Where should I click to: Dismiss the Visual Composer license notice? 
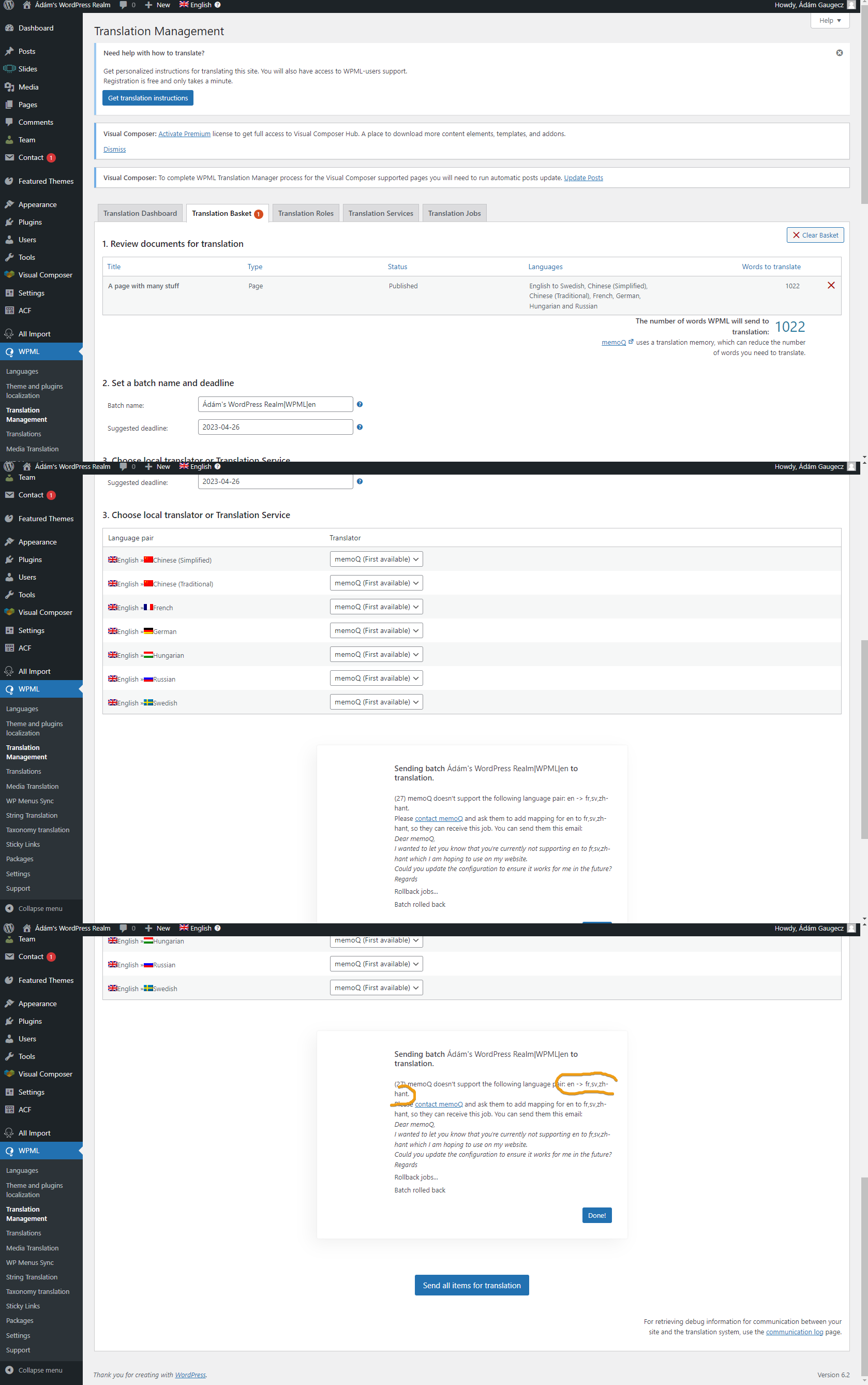pyautogui.click(x=114, y=149)
